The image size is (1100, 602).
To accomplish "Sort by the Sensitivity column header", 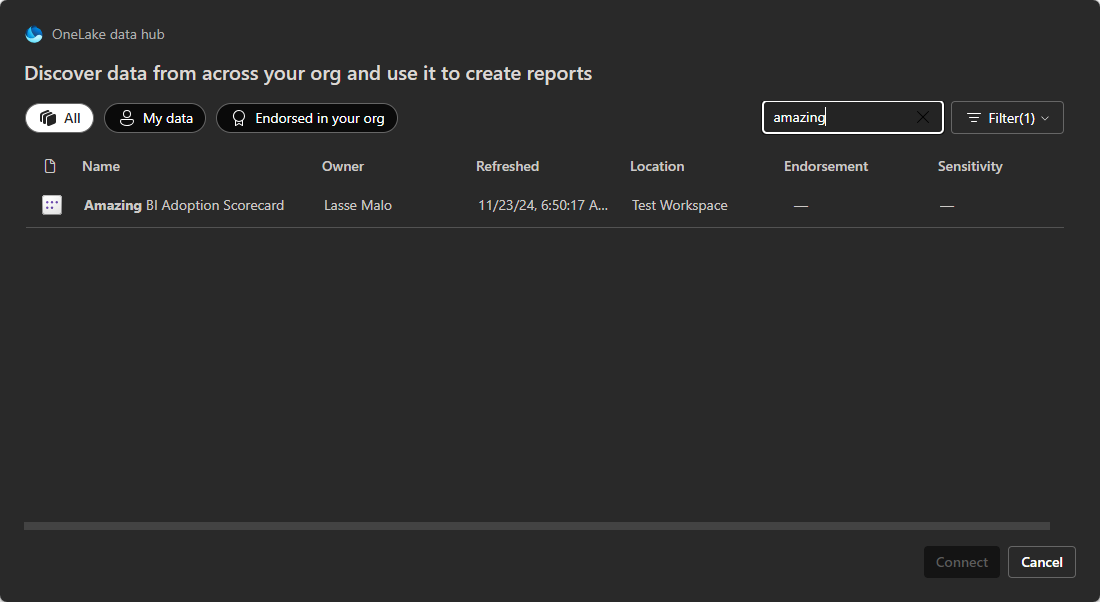I will point(970,166).
